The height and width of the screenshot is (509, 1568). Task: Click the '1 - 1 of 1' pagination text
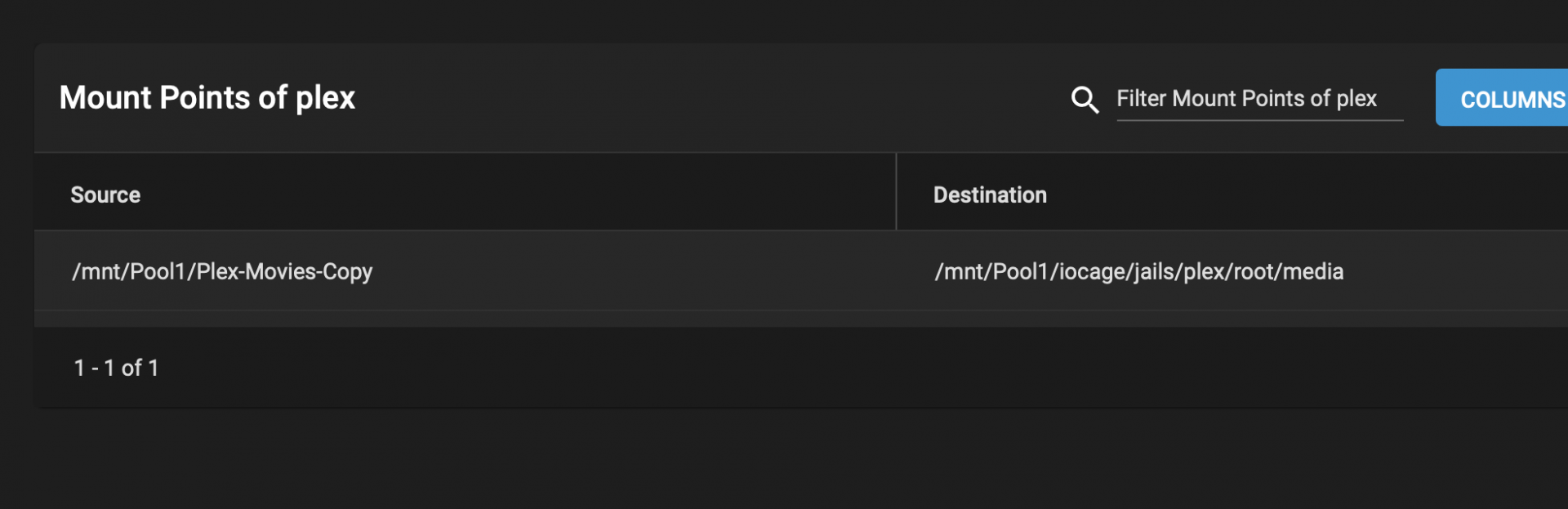coord(116,368)
